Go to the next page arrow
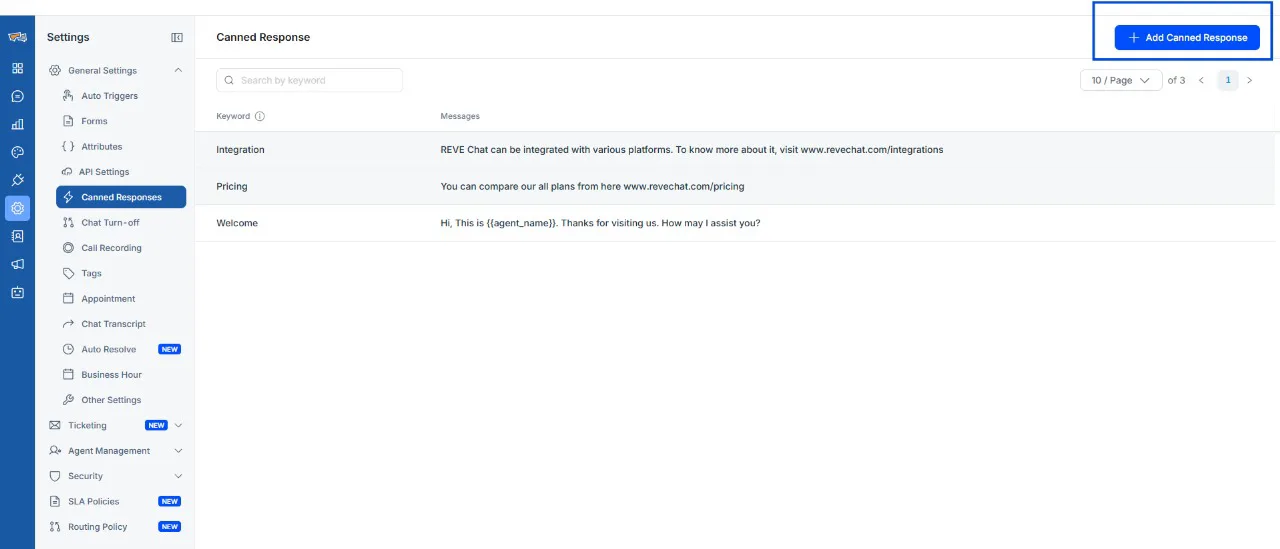This screenshot has height=549, width=1280. point(1249,80)
